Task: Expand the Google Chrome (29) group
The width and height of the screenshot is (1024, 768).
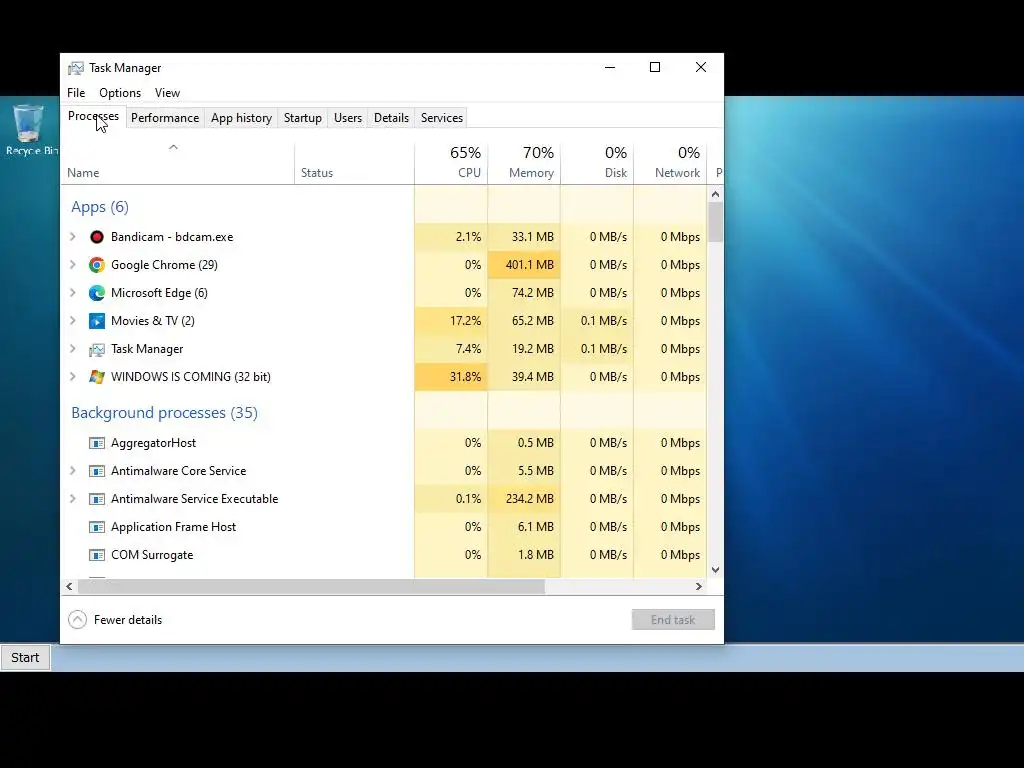Action: coord(72,265)
